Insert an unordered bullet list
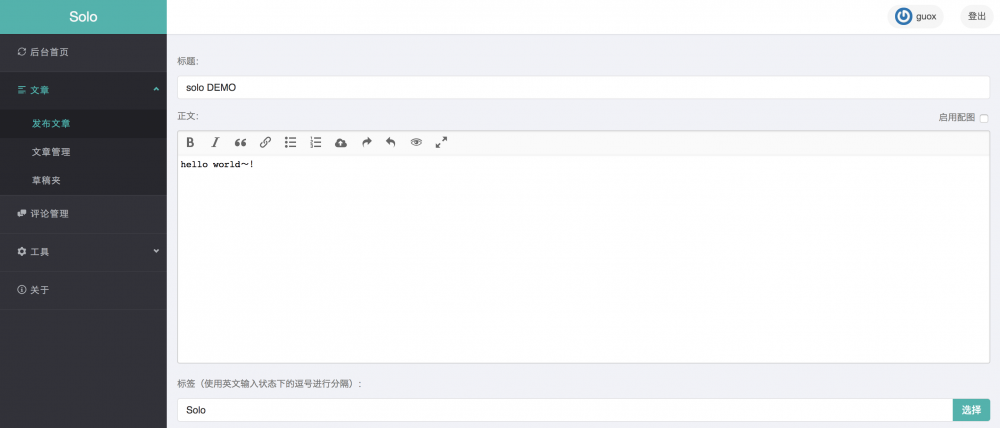1000x428 pixels. coord(290,142)
